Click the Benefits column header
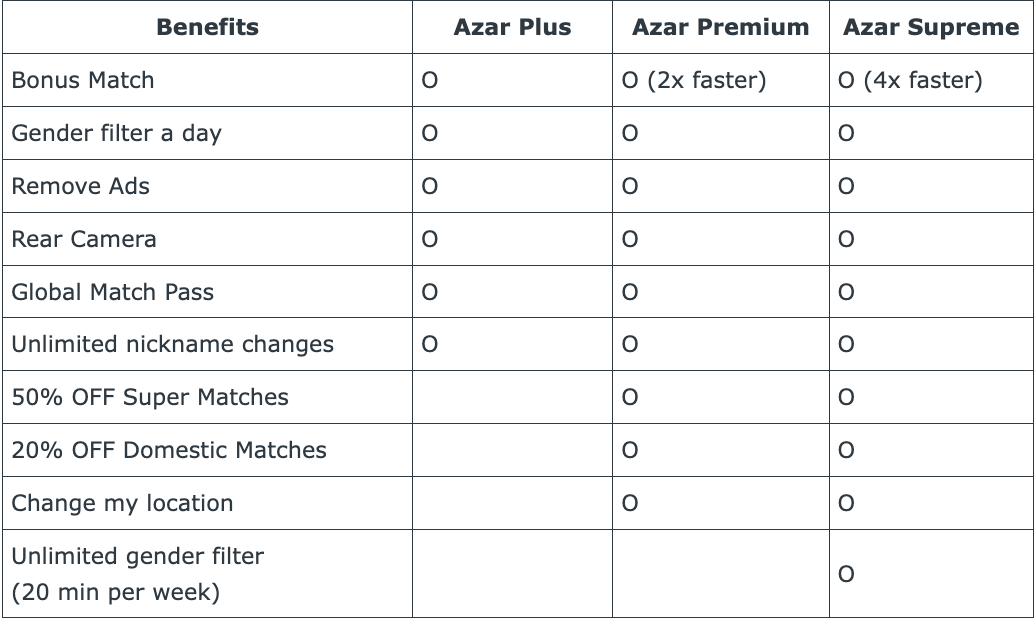 [x=207, y=27]
